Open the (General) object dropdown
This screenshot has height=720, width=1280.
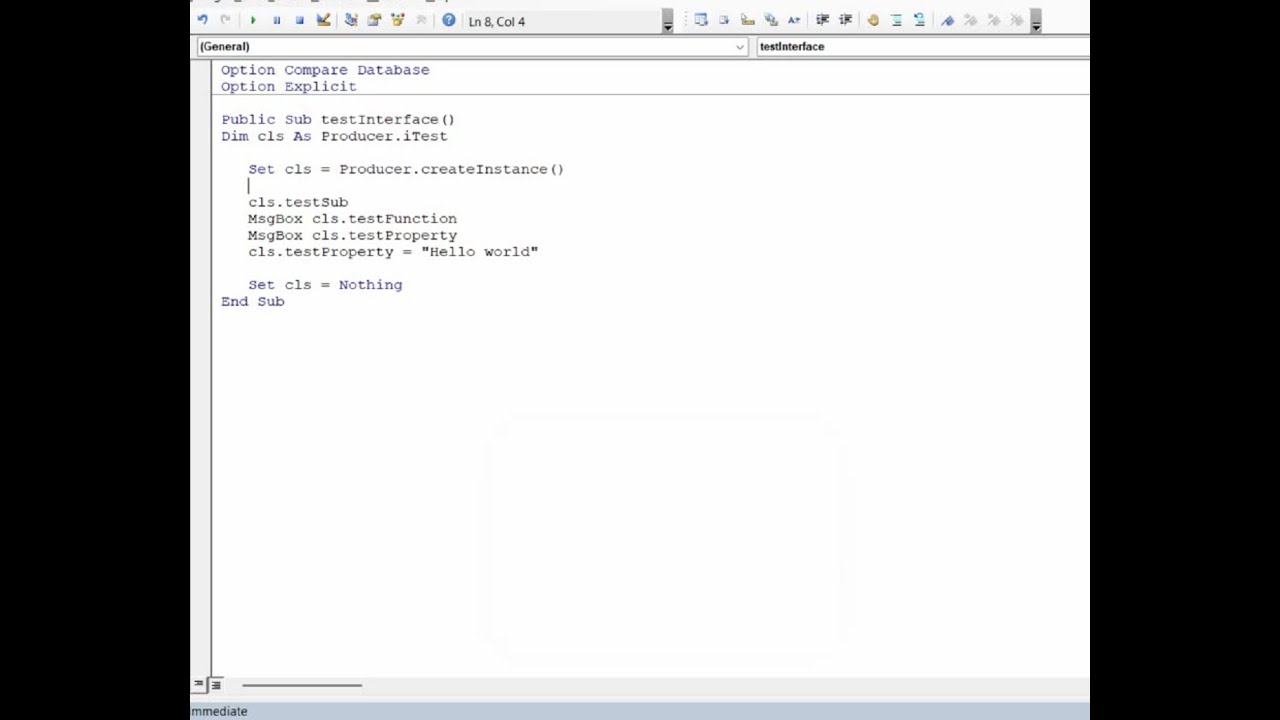[739, 46]
